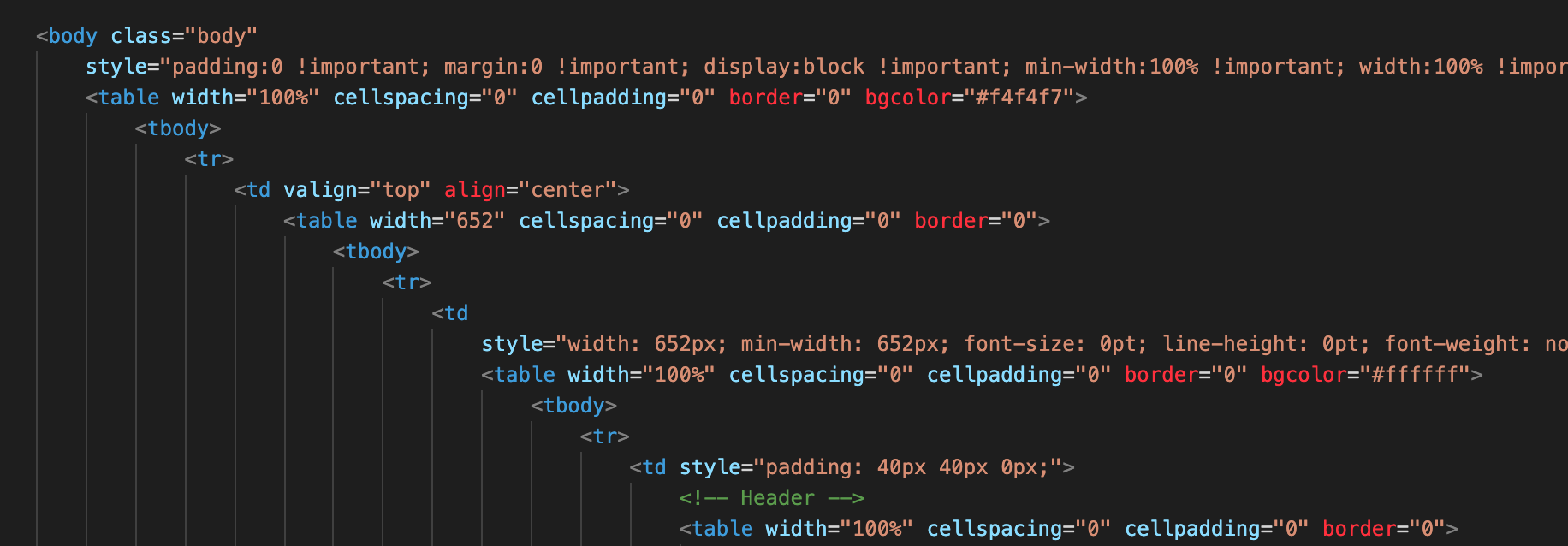Click bgcolor="#ffffff" attribute
Viewport: 1568px width, 546px height.
click(1365, 375)
